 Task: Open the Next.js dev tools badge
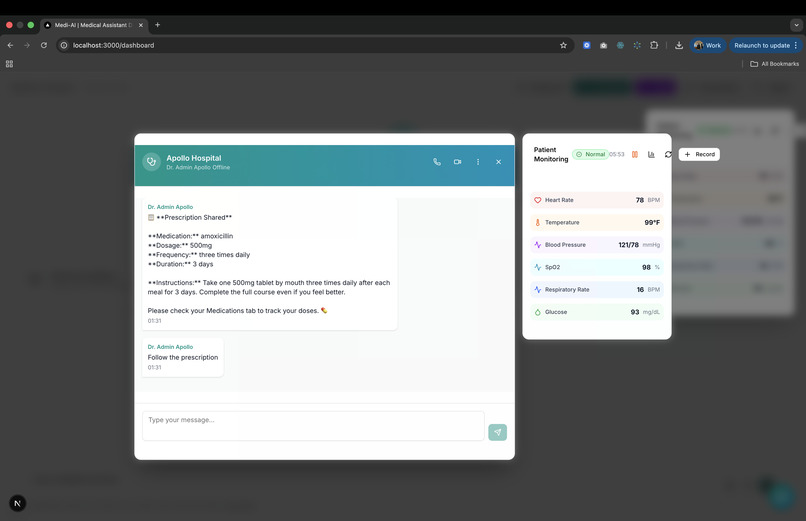pyautogui.click(x=17, y=504)
